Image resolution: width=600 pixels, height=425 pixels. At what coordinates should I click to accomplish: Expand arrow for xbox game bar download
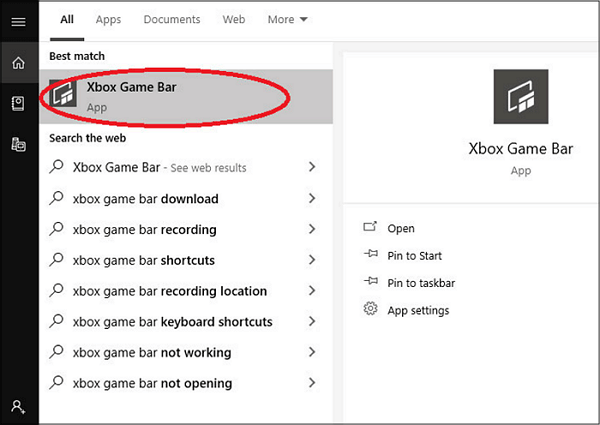(313, 199)
